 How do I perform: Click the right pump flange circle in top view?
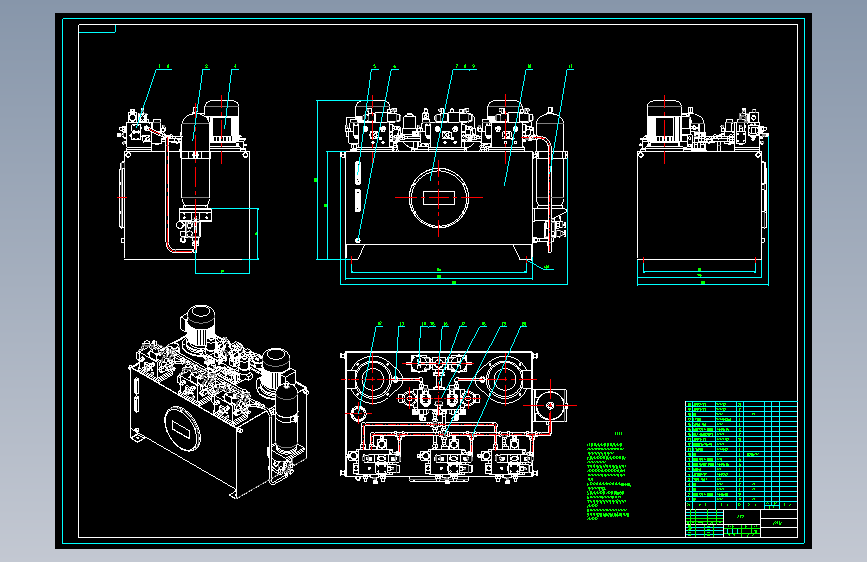[x=505, y=379]
